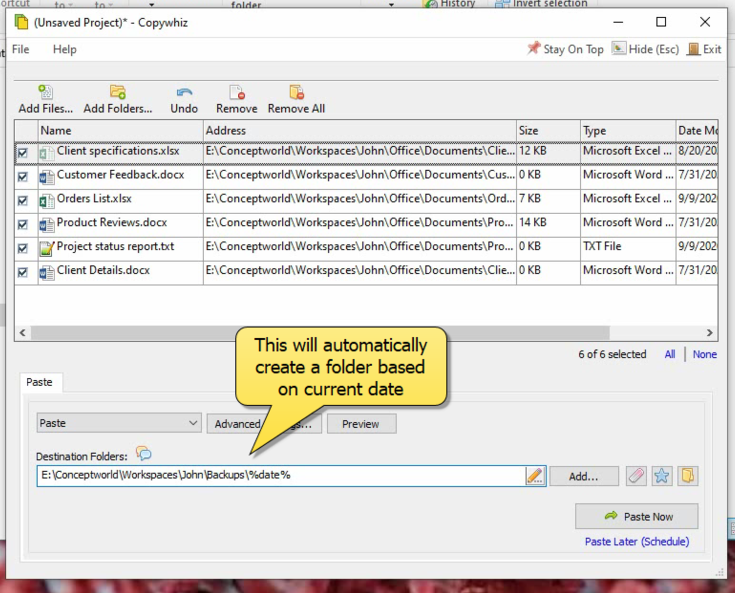Sort the list by the Name column
The height and width of the screenshot is (593, 735).
tap(120, 130)
